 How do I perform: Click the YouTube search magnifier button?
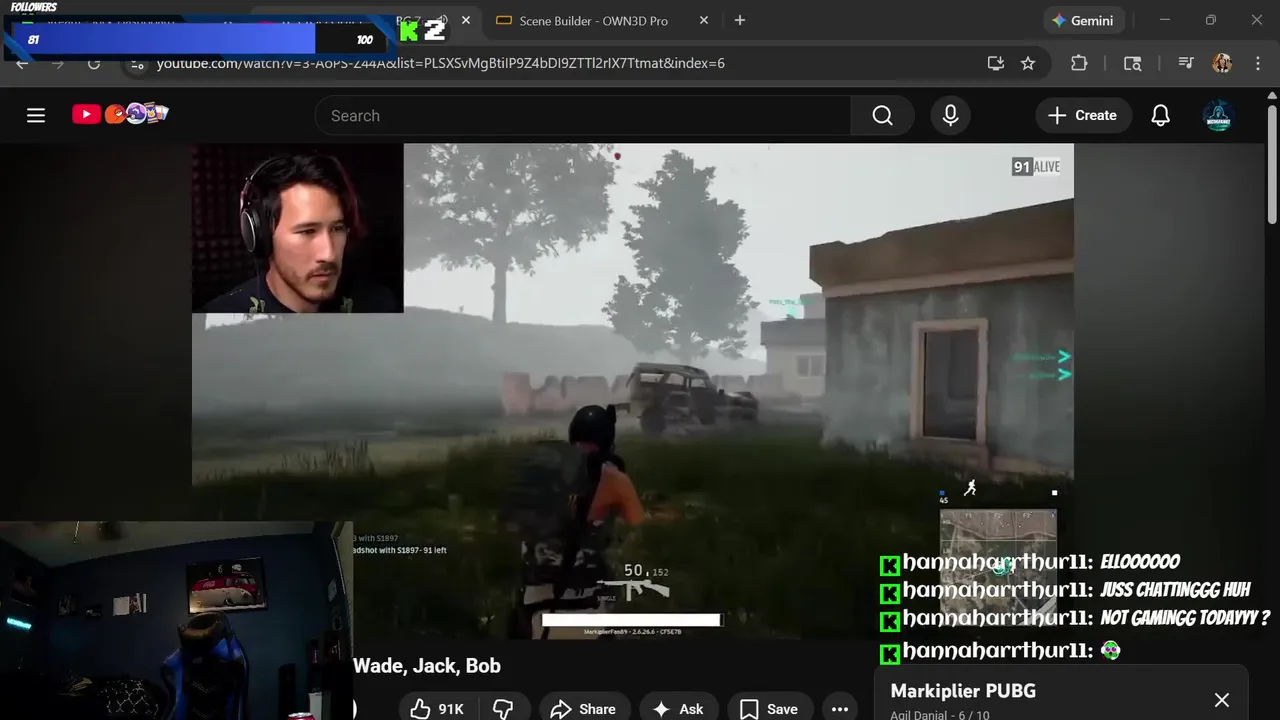[882, 116]
